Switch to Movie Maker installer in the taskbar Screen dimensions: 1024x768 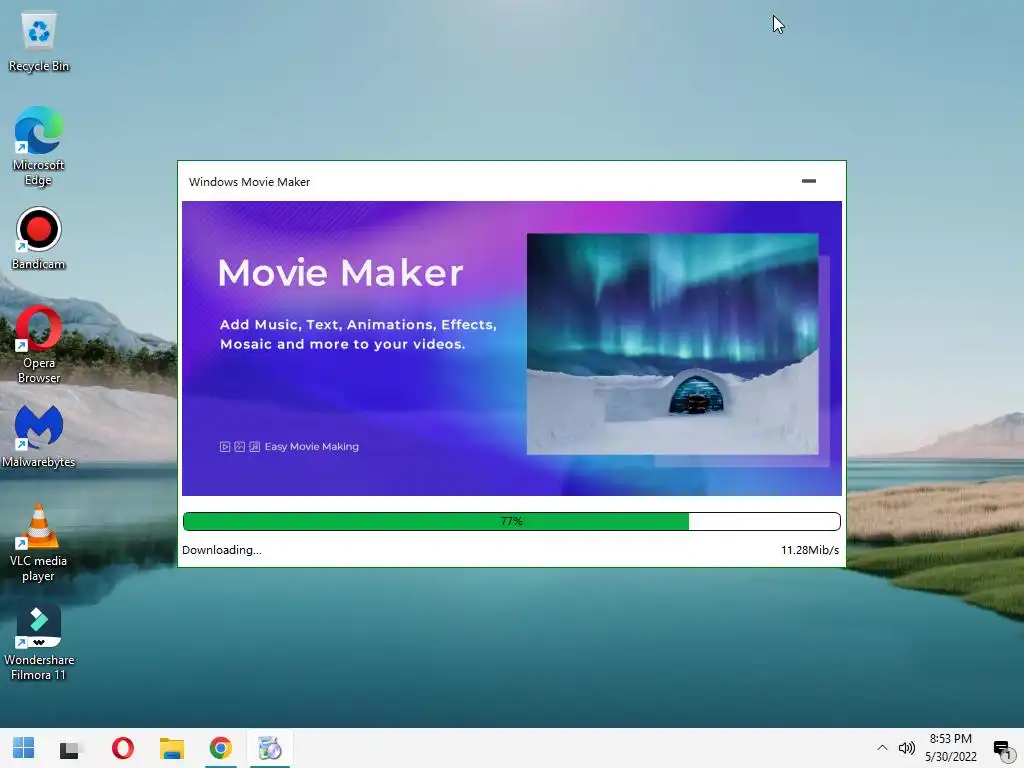pyautogui.click(x=270, y=748)
